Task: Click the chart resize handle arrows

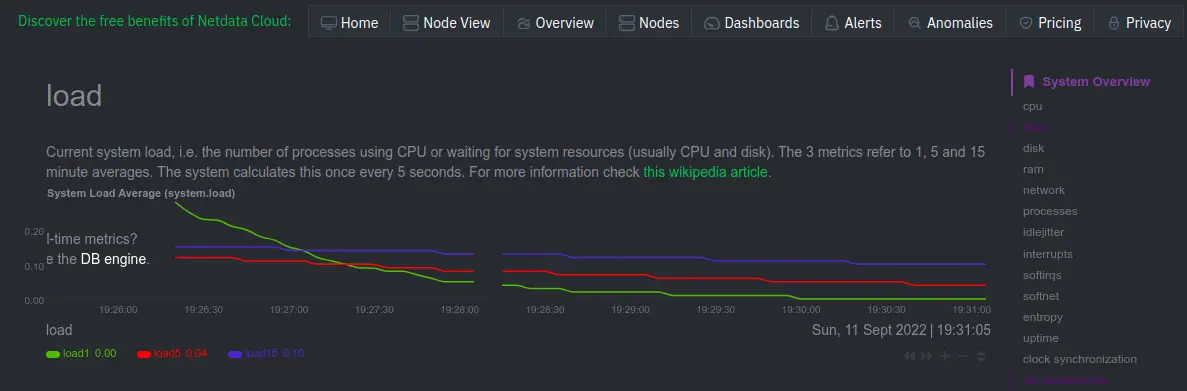Action: pos(981,356)
